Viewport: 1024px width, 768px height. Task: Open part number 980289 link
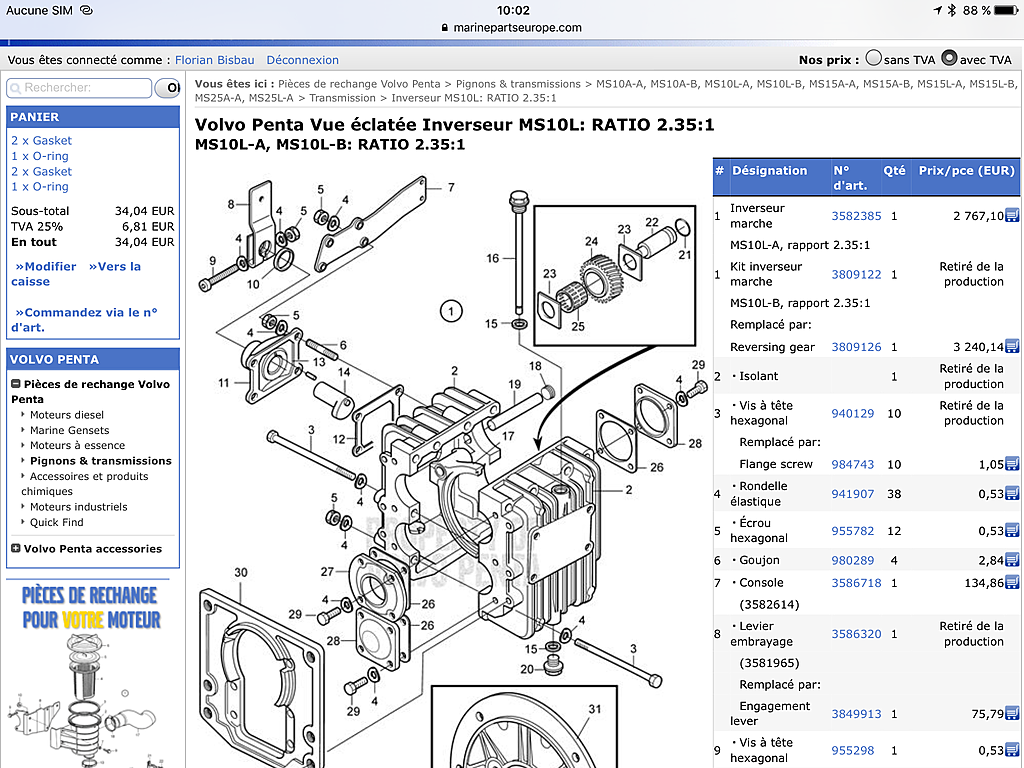pos(852,560)
